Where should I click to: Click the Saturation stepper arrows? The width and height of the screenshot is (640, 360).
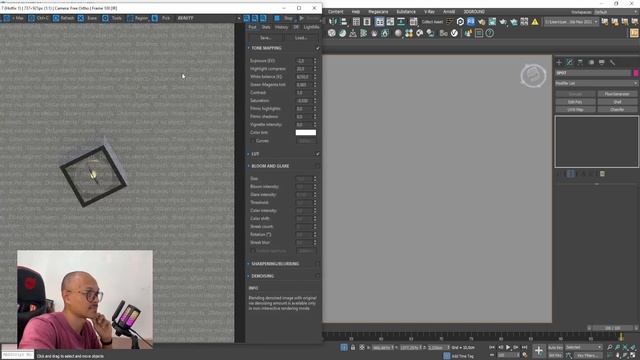[x=315, y=101]
